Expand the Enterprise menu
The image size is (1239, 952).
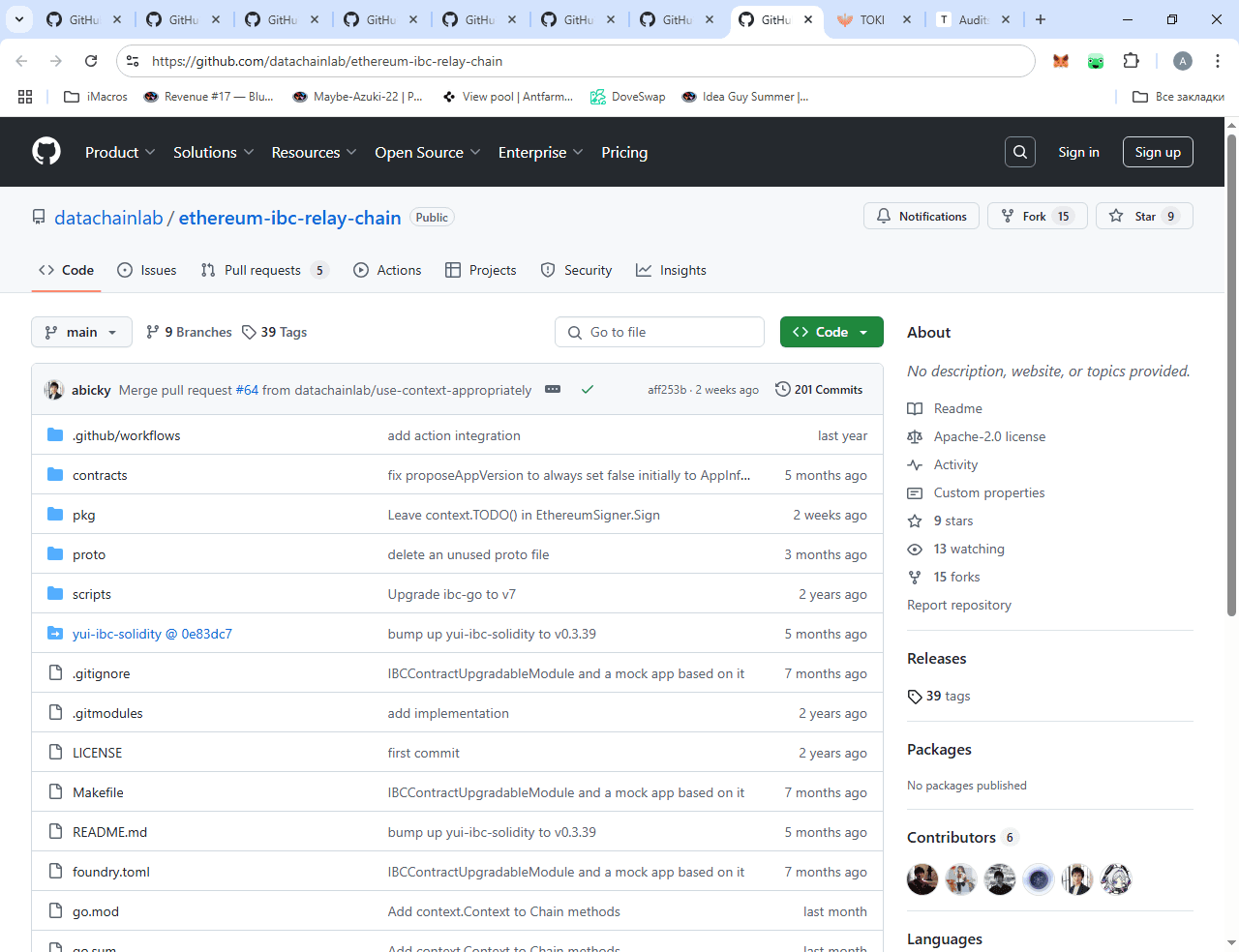point(541,152)
